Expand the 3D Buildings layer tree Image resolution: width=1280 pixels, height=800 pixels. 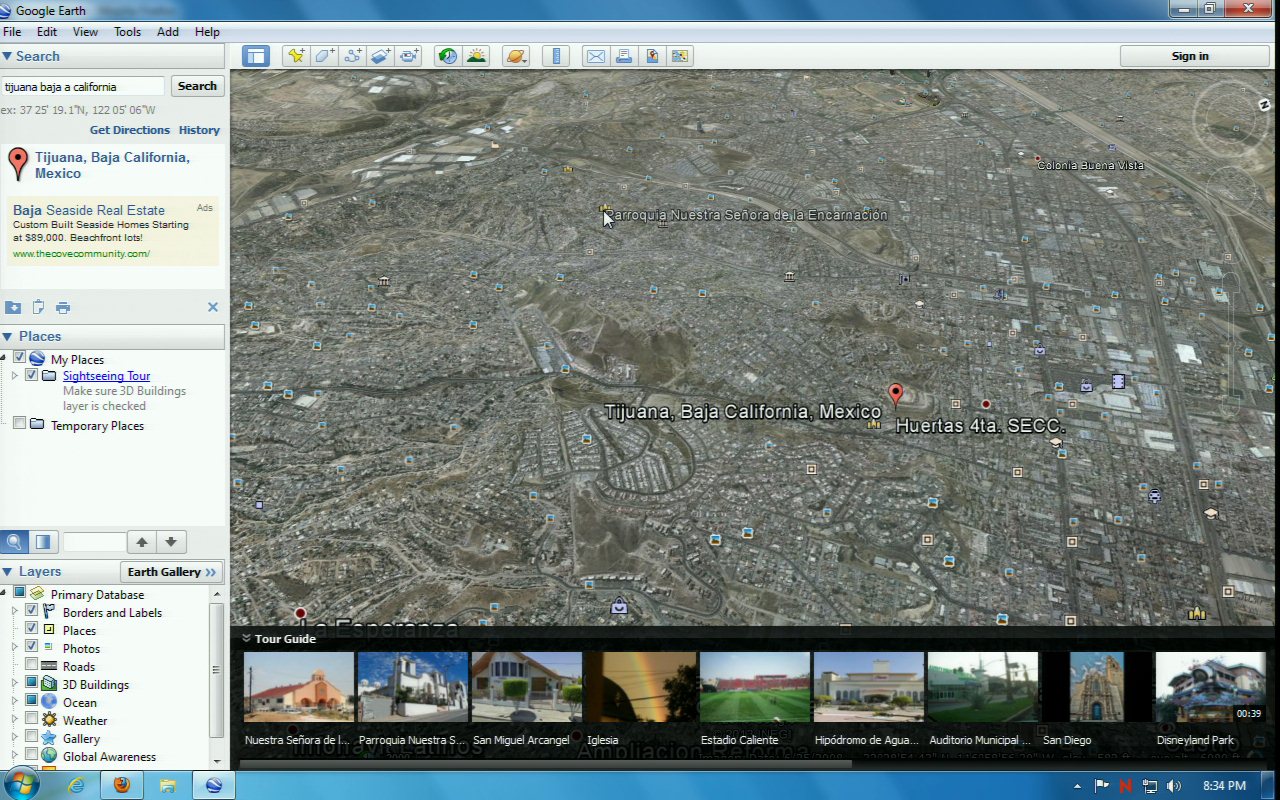tap(15, 684)
